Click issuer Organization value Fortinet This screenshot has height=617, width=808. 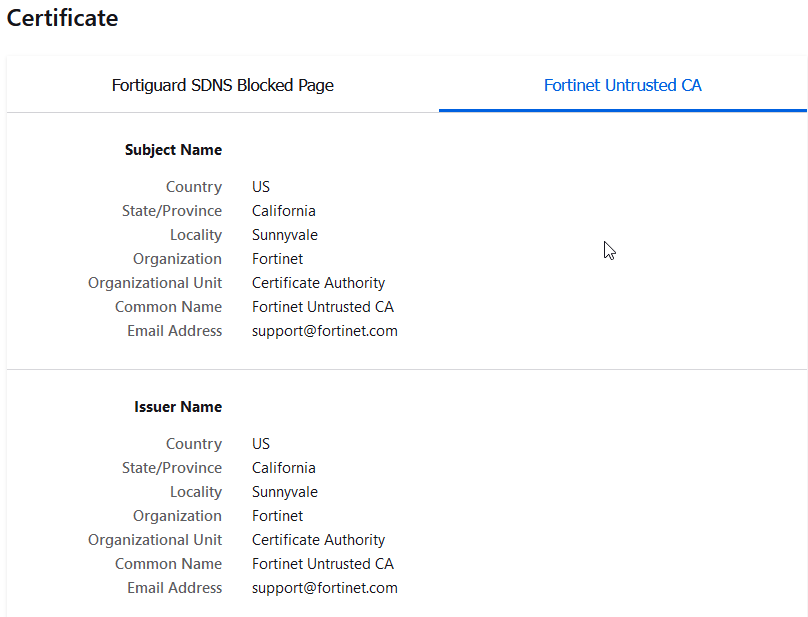277,516
